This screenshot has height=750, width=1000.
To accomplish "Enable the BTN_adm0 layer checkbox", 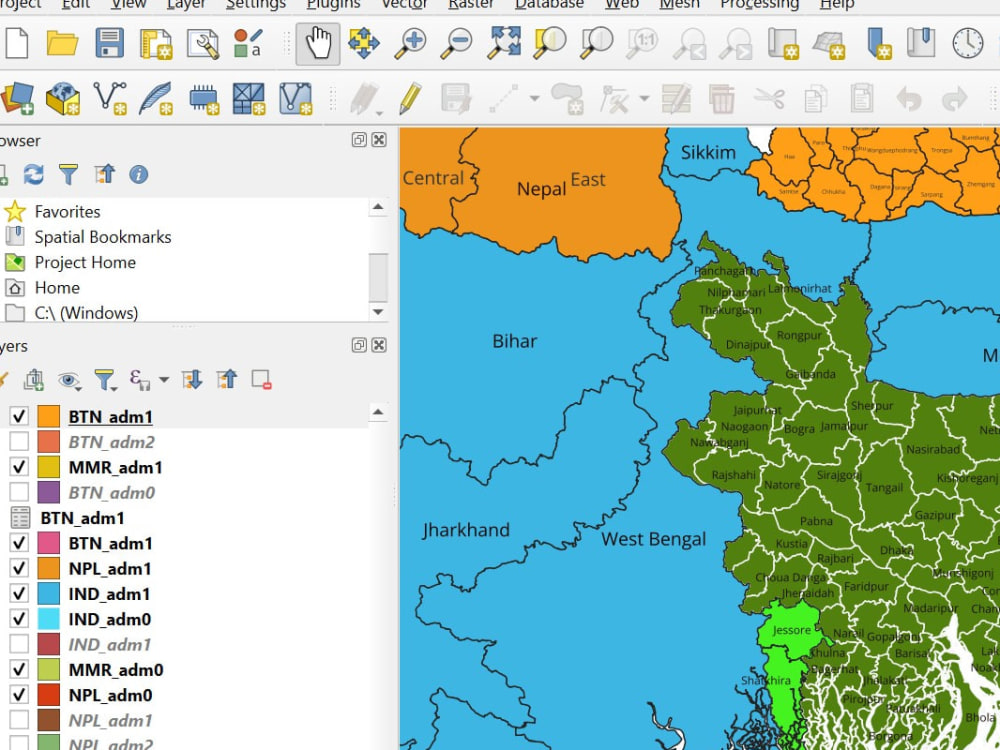I will click(x=19, y=492).
